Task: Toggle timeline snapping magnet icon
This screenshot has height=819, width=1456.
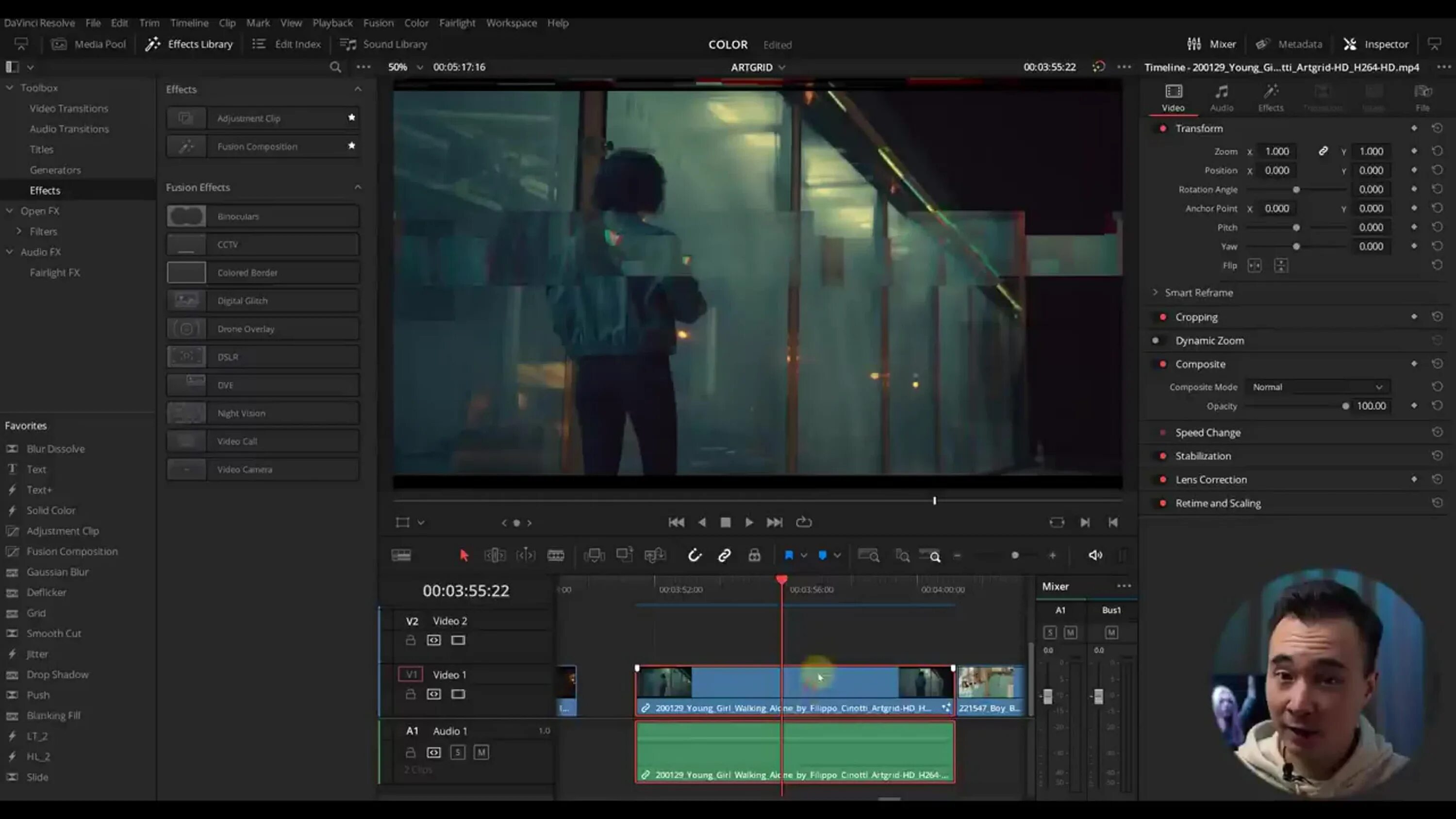Action: click(x=694, y=555)
